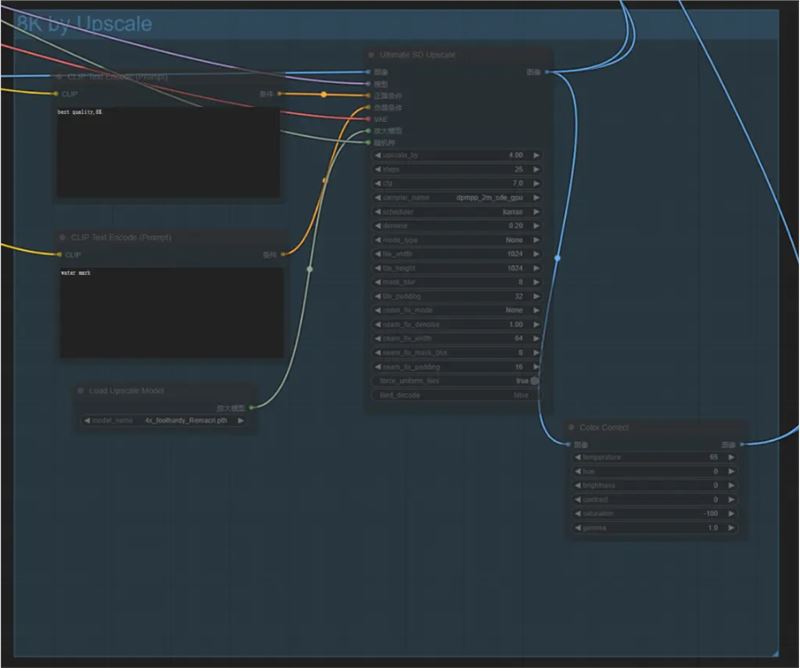800x668 pixels.
Task: Select previous sampler with sampler_name left arrow
Action: tap(378, 197)
